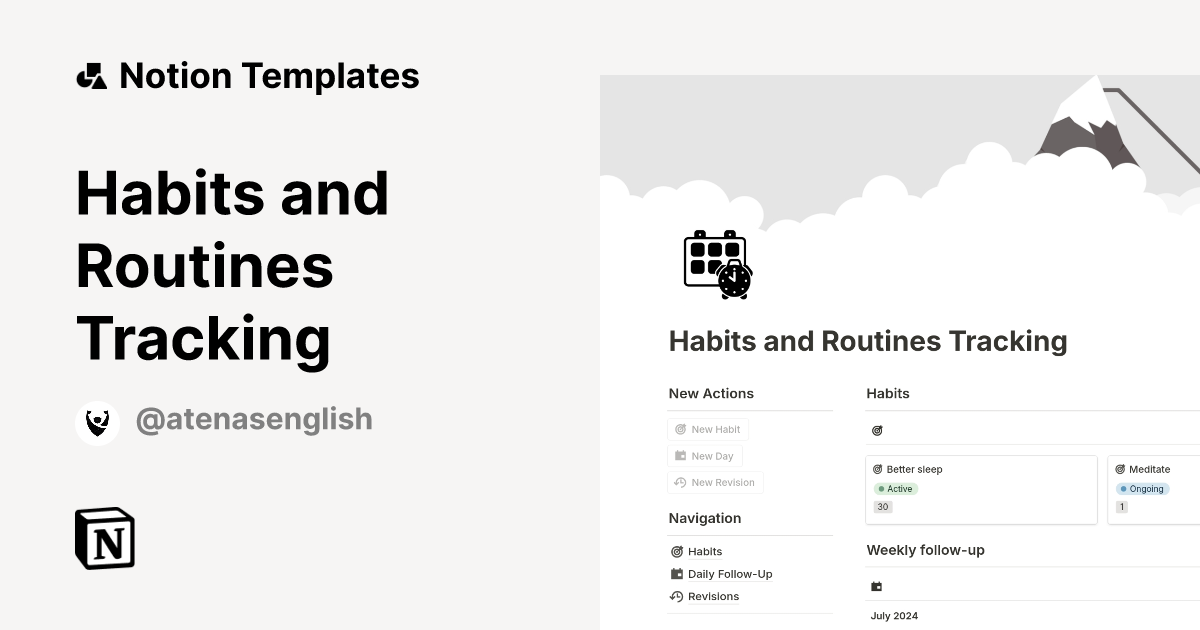Image resolution: width=1200 pixels, height=630 pixels.
Task: Open the Better sleep habit card
Action: pyautogui.click(x=981, y=489)
